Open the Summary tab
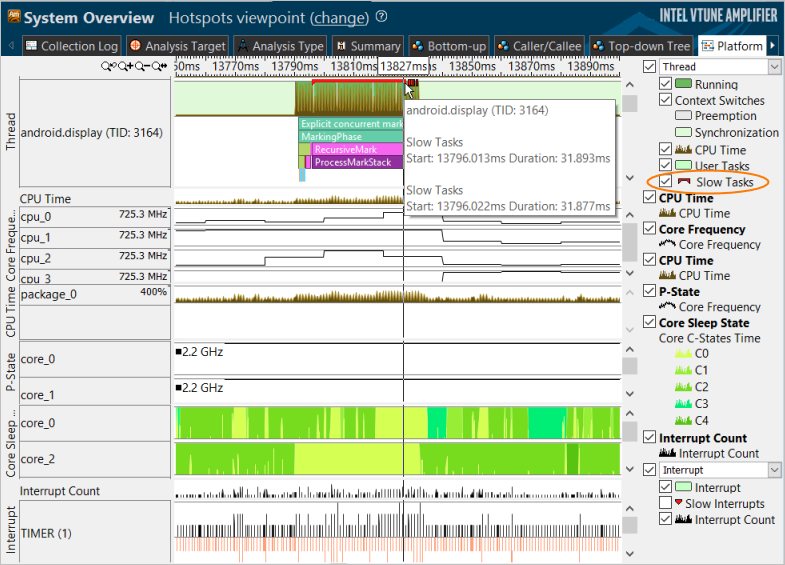The image size is (785, 565). [x=368, y=46]
